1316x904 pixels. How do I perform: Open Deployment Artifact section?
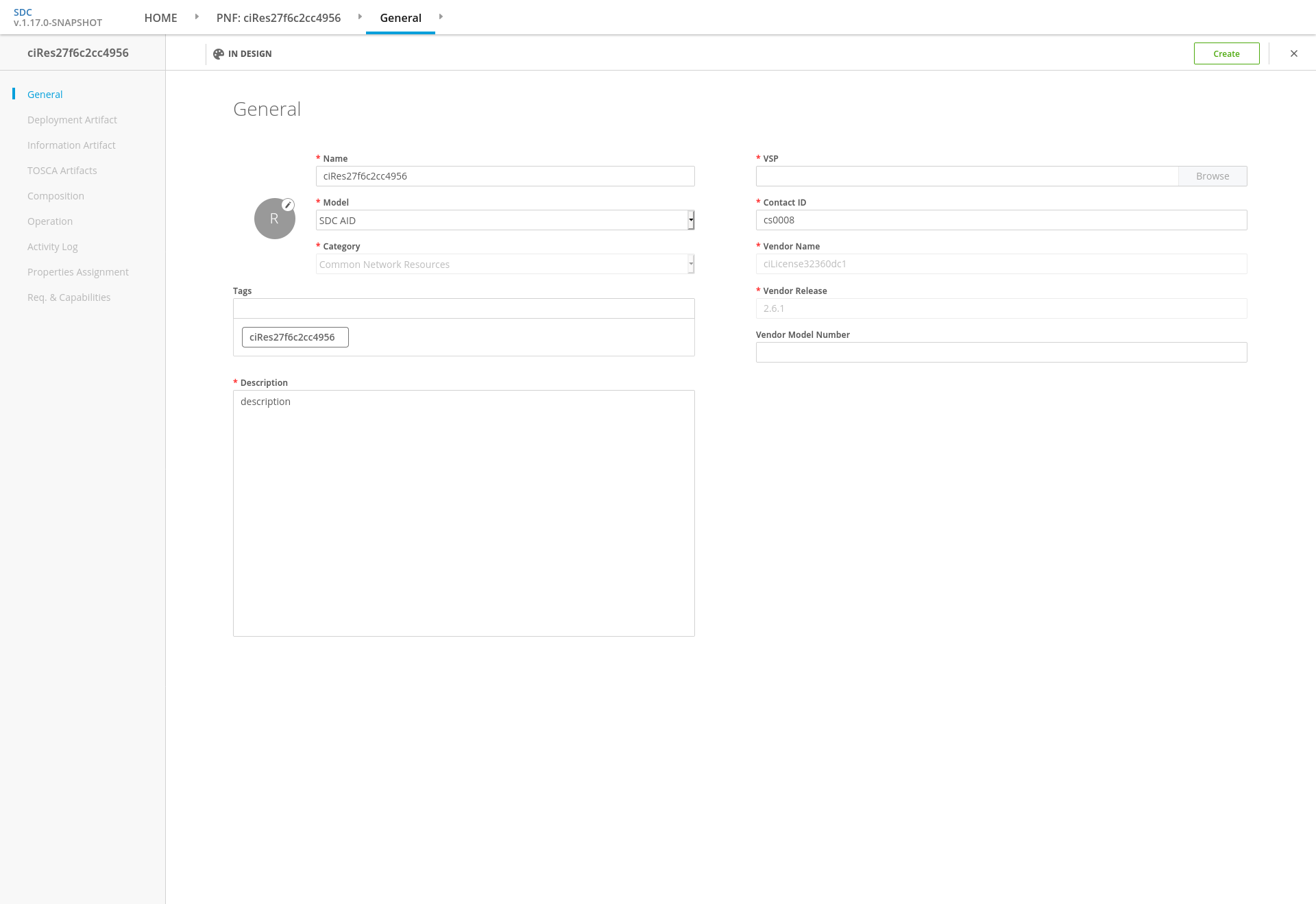tap(72, 120)
